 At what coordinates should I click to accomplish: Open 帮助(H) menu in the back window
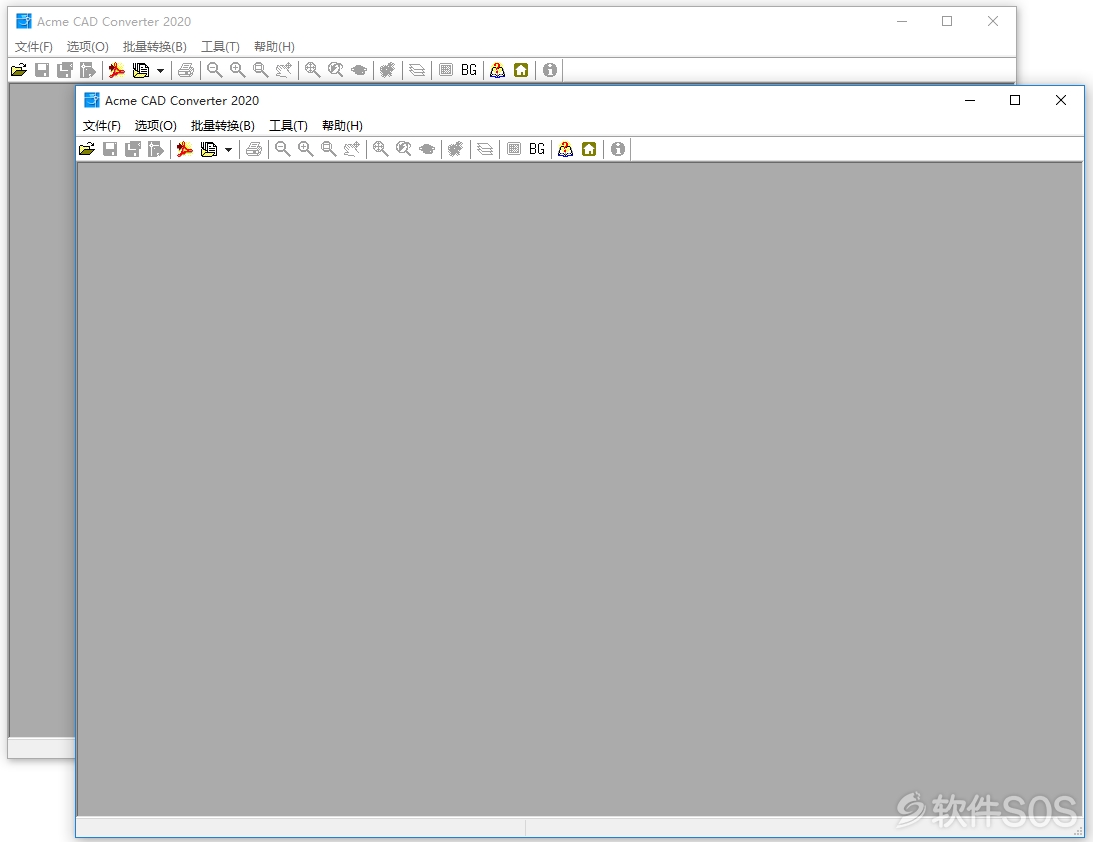tap(274, 47)
